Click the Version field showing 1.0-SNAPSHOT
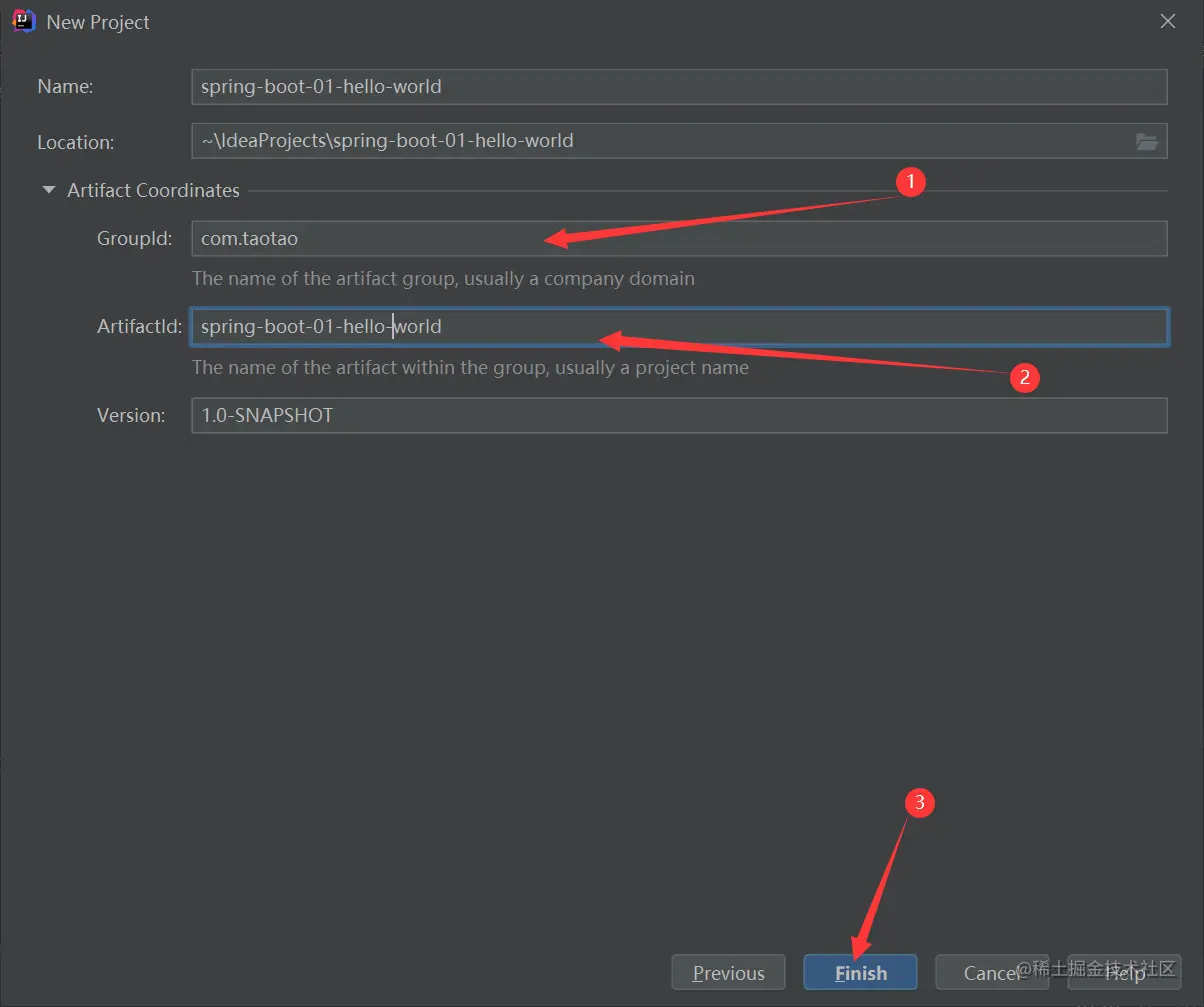Image resolution: width=1204 pixels, height=1007 pixels. point(679,415)
